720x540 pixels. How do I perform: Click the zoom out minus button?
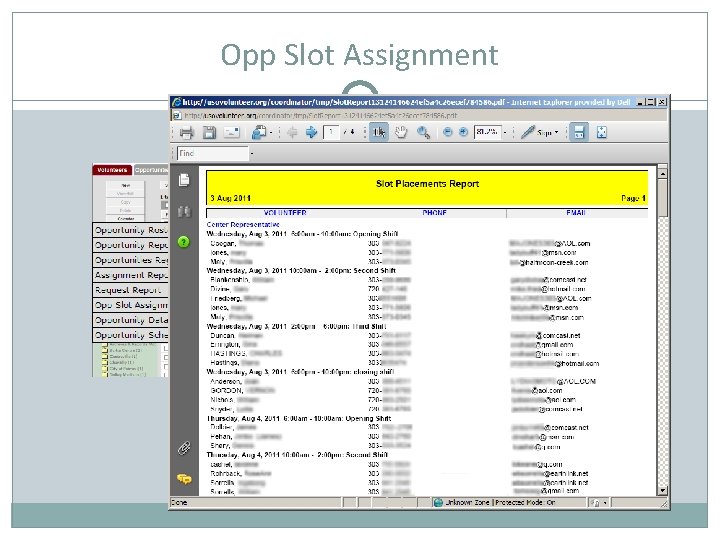click(447, 132)
